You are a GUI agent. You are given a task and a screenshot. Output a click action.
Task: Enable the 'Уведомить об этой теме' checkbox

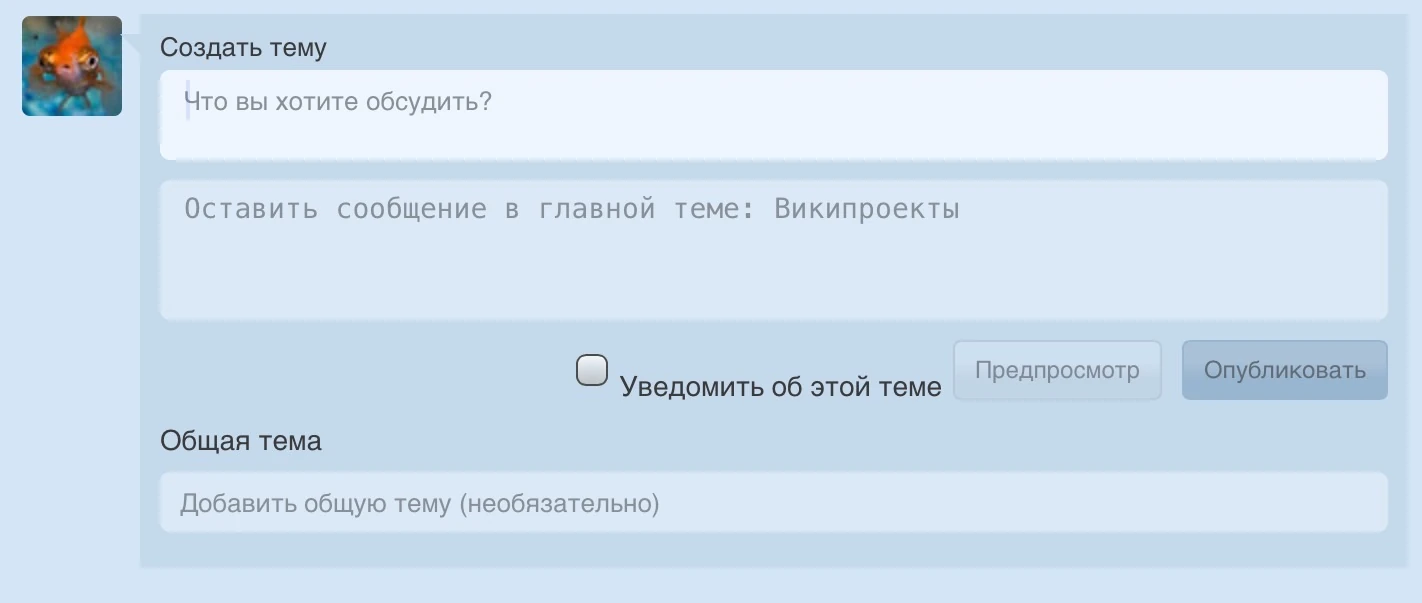click(x=592, y=371)
